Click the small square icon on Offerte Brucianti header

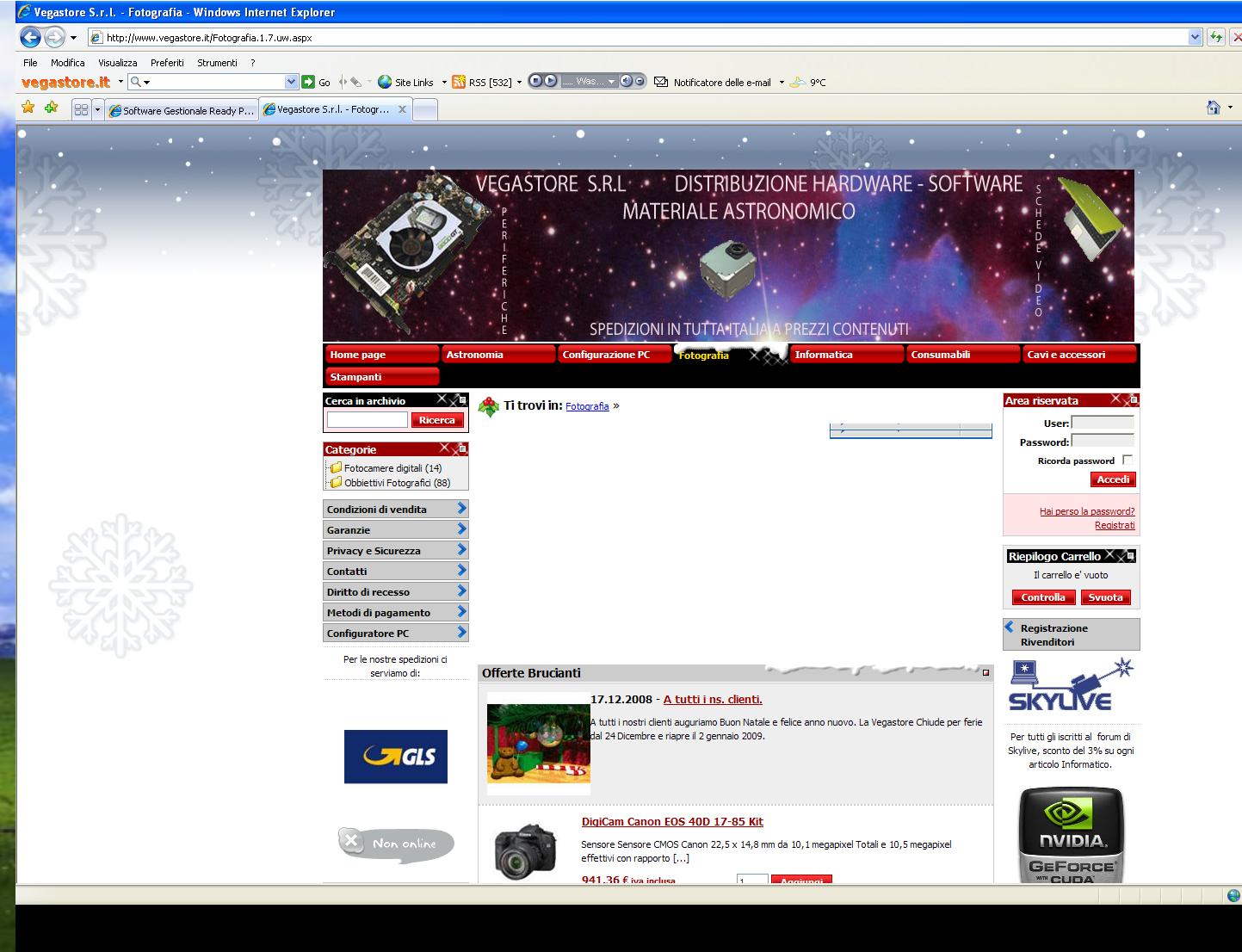[986, 673]
